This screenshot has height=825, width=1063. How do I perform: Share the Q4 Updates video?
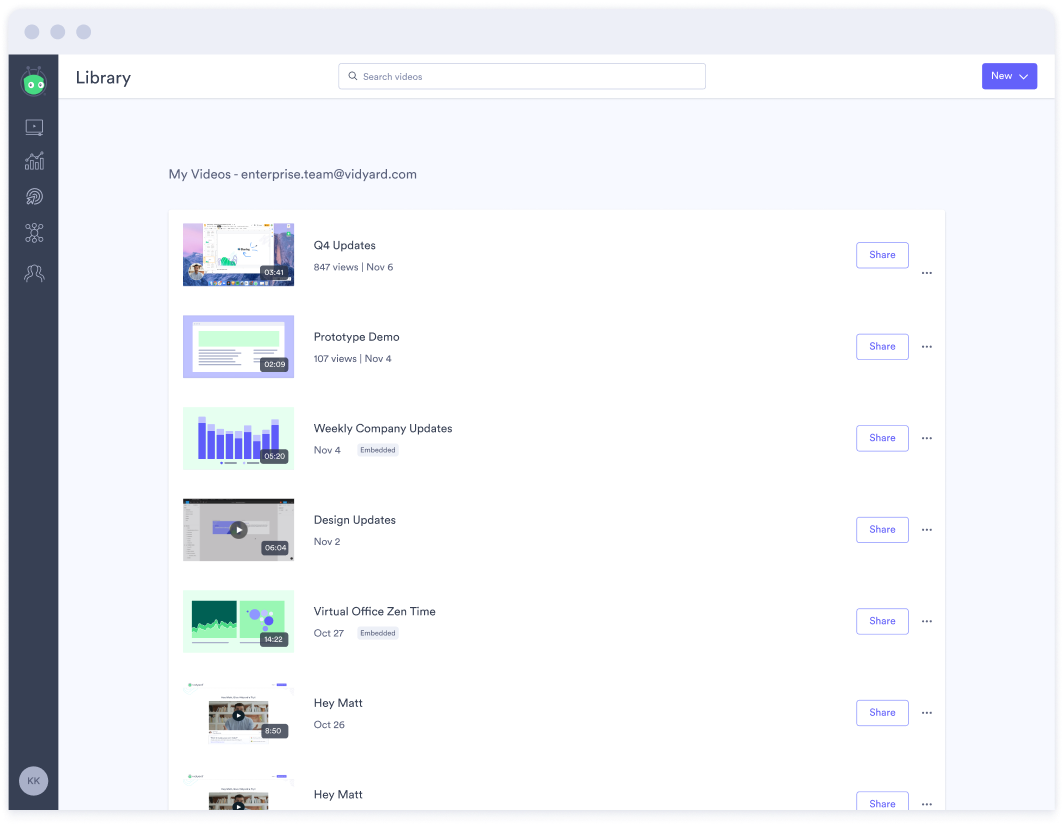882,255
